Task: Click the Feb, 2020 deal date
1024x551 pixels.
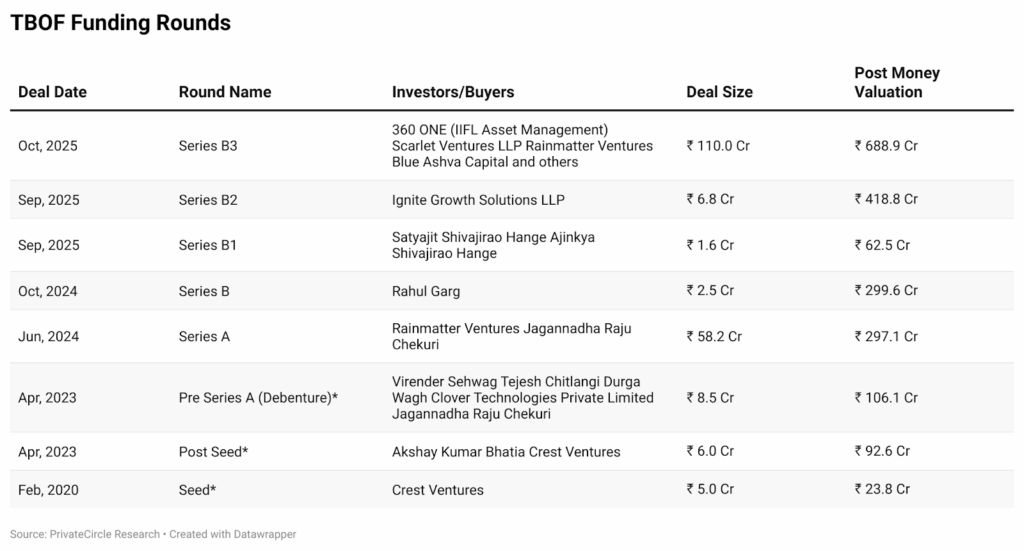Action: pyautogui.click(x=48, y=490)
